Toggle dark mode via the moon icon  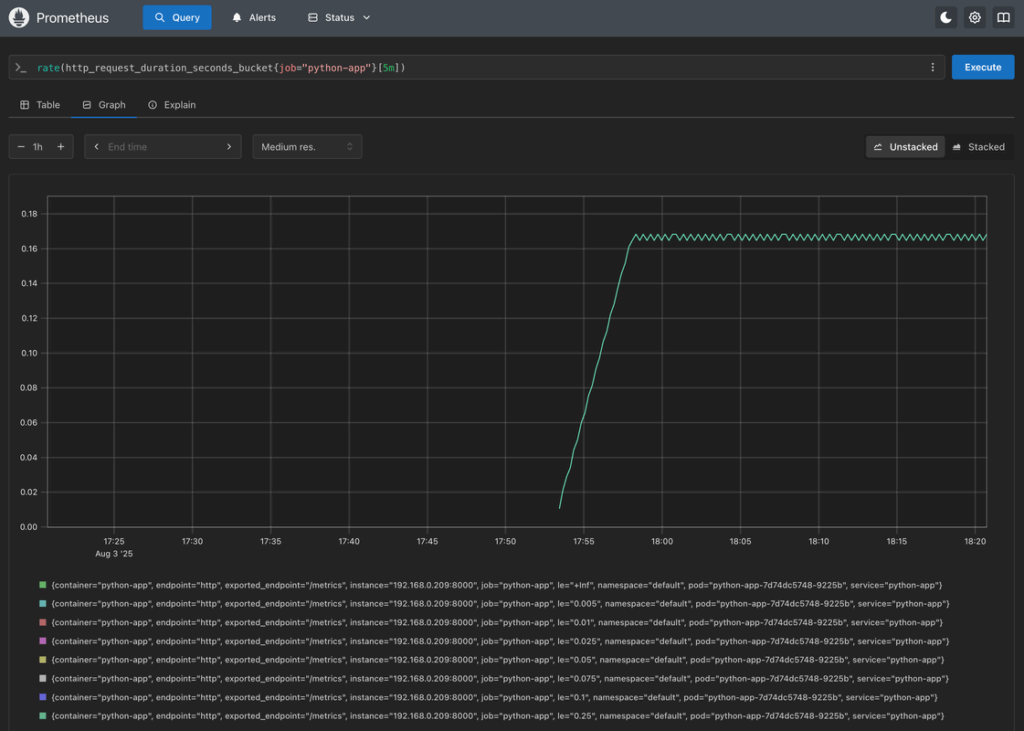[x=946, y=18]
